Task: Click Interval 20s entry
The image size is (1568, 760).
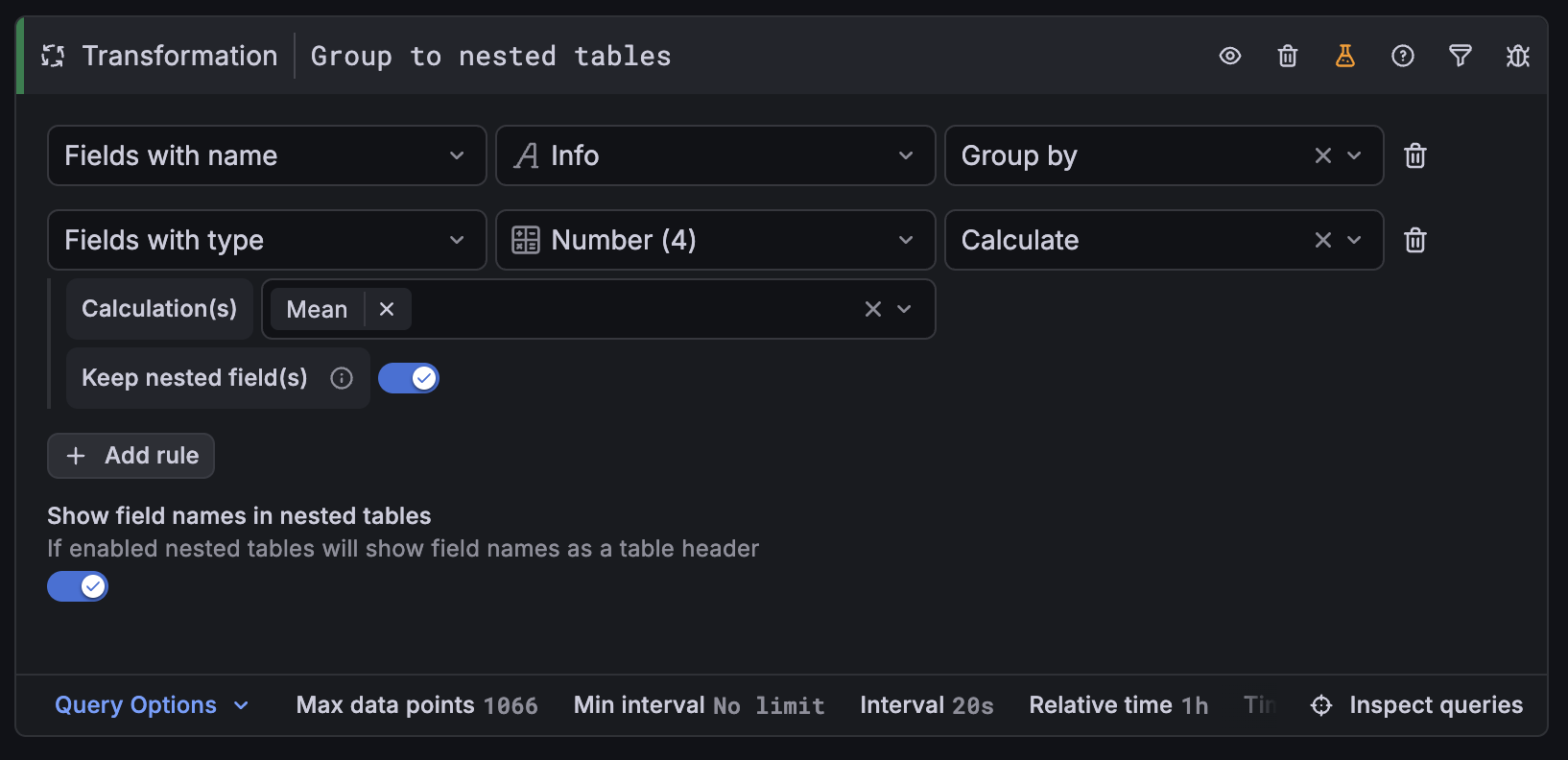Action: pyautogui.click(x=927, y=705)
